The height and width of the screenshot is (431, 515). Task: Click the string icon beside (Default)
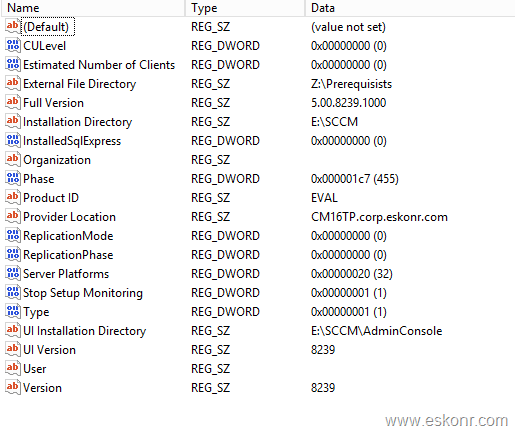coord(13,26)
